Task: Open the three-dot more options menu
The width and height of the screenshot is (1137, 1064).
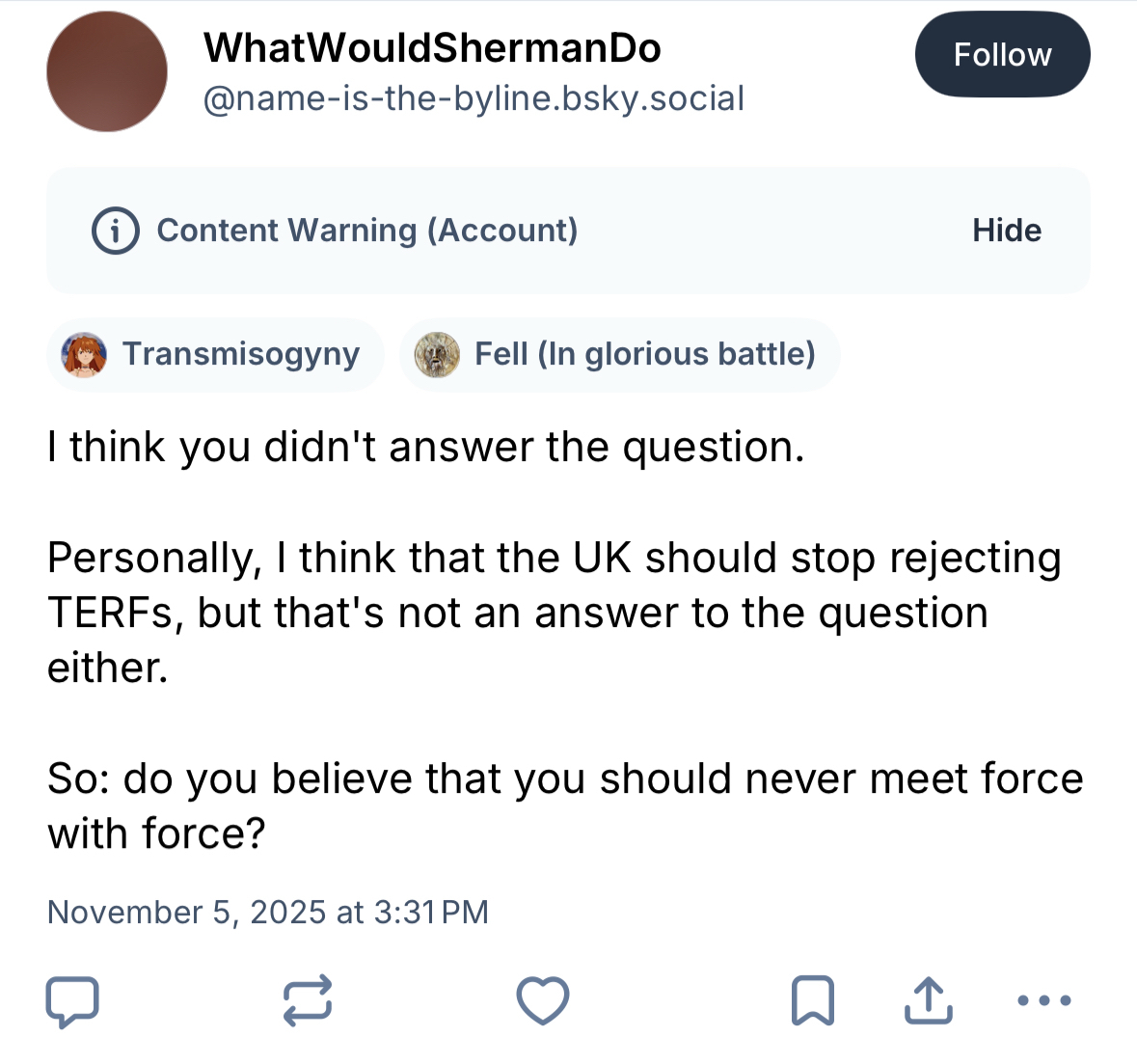Action: point(1044,1000)
